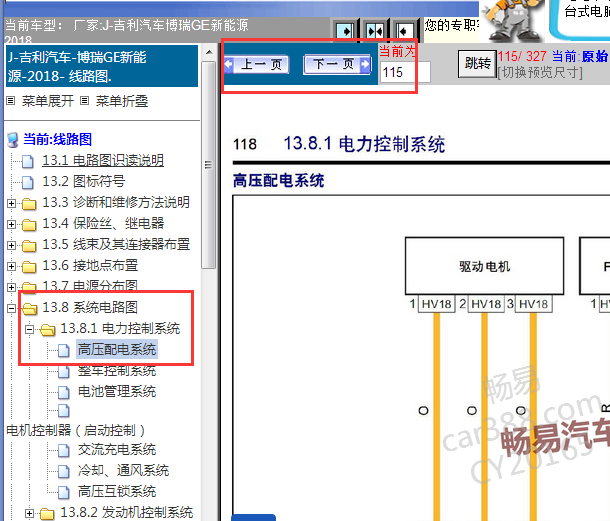
Task: Expand all menus with 菜单展开
Action: 47,101
